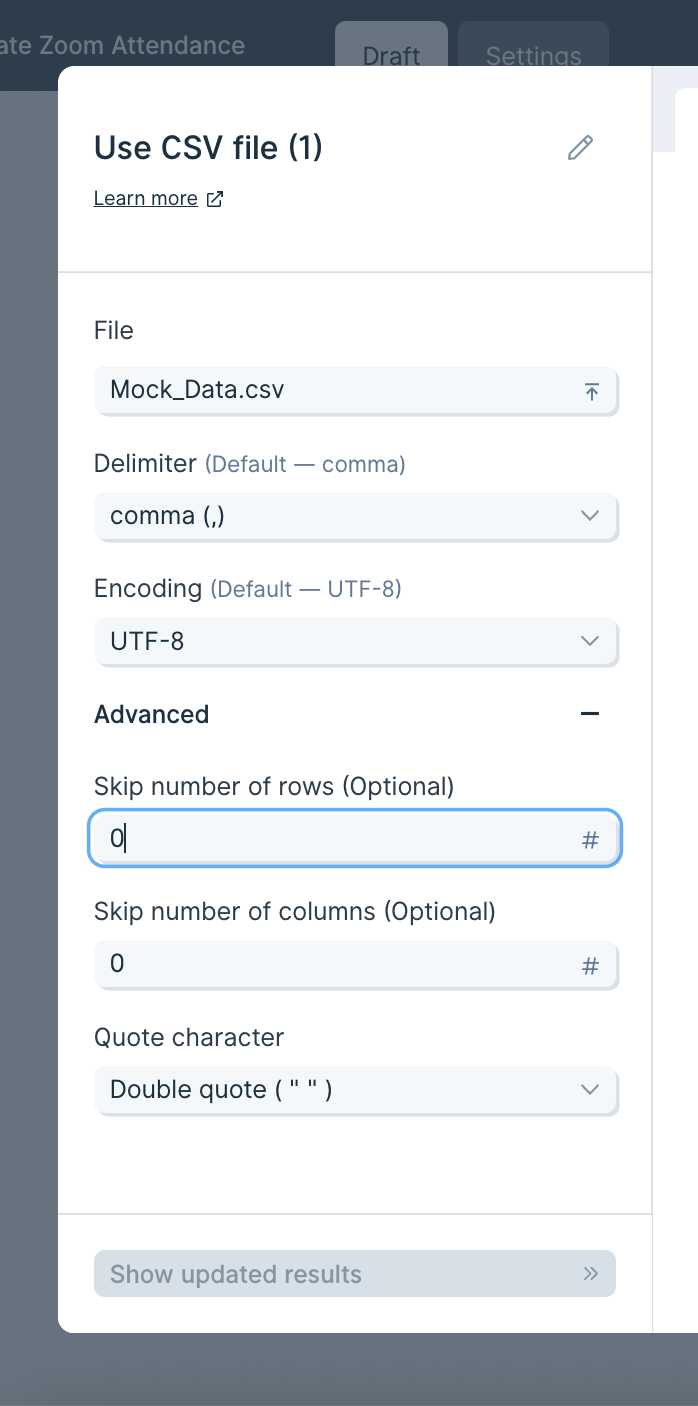This screenshot has width=698, height=1406.
Task: Open the Delimiter dropdown
Action: 356,516
